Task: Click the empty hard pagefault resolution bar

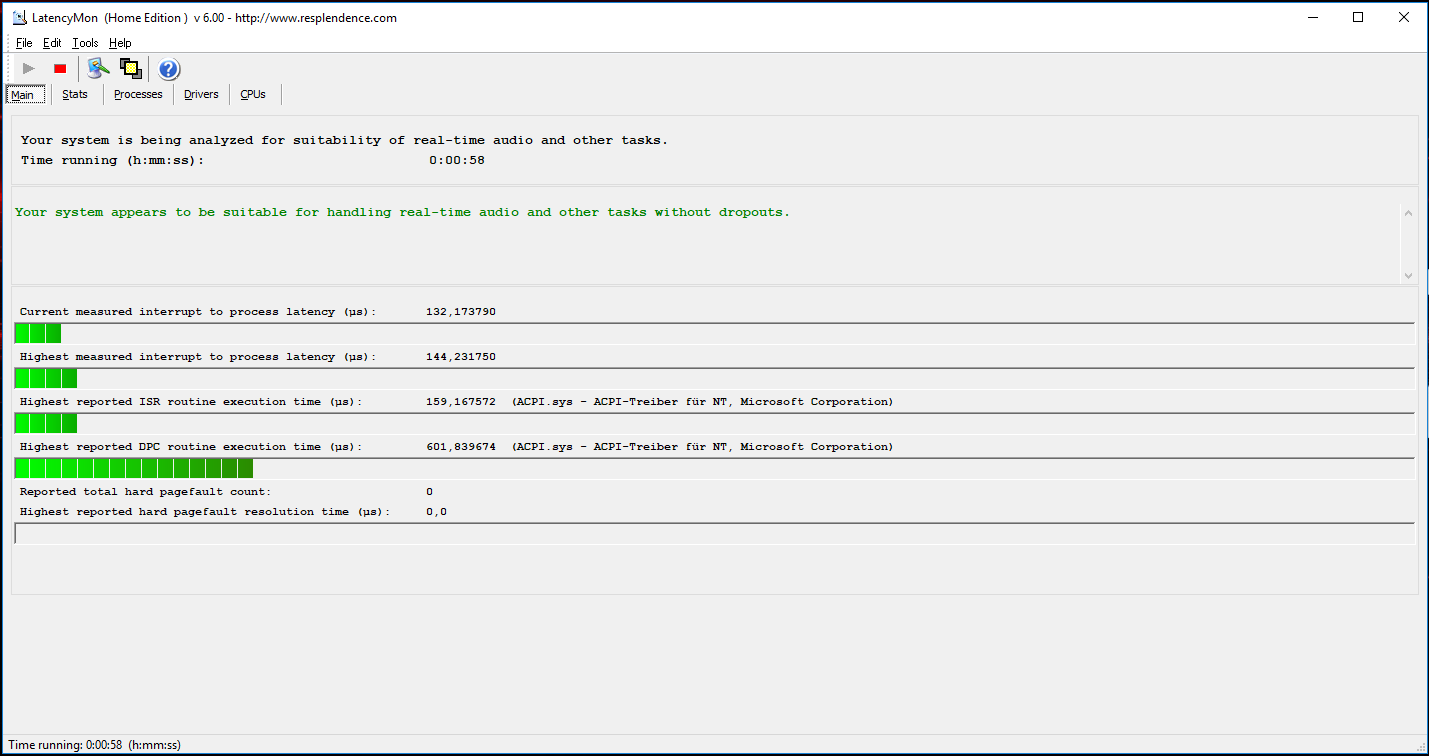Action: coord(714,534)
